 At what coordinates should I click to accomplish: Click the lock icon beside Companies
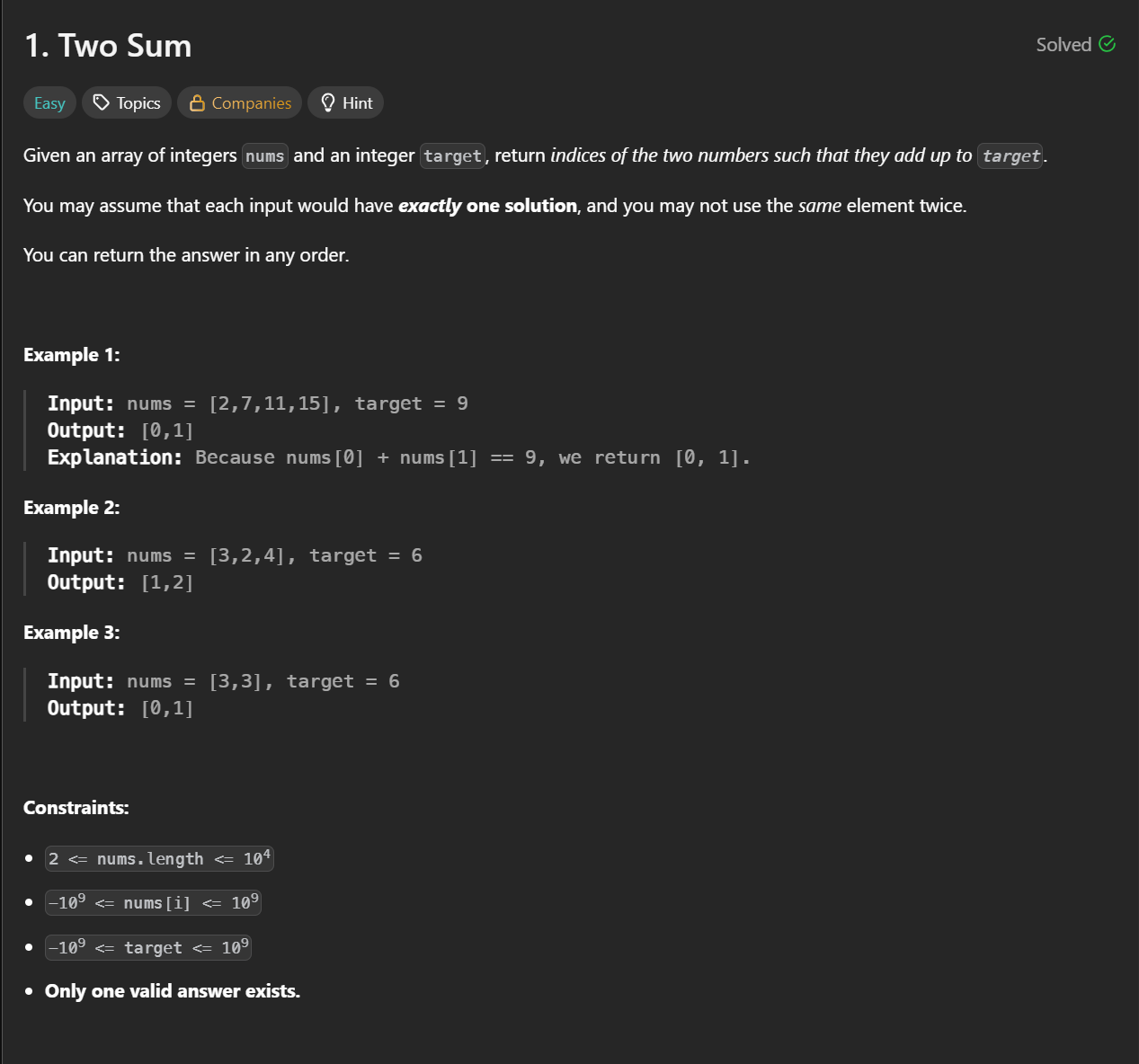[197, 103]
